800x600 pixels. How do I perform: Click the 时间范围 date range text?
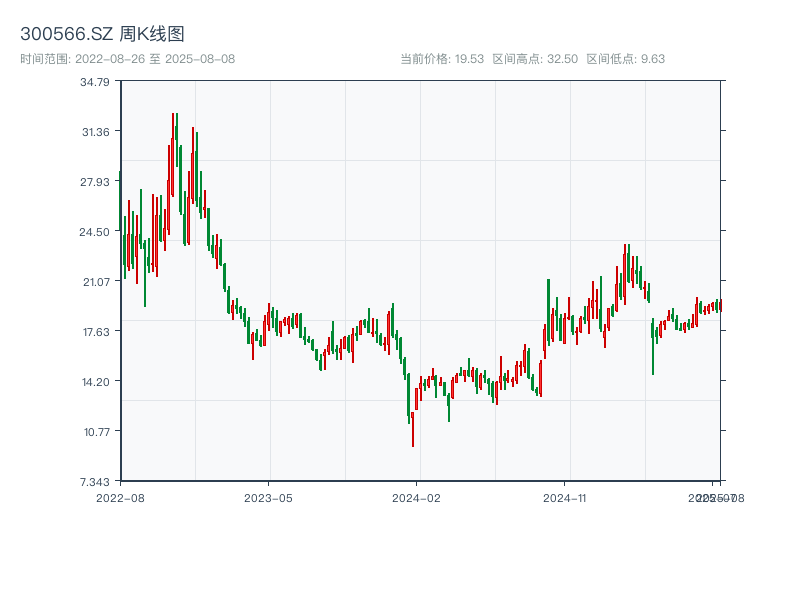coord(127,59)
